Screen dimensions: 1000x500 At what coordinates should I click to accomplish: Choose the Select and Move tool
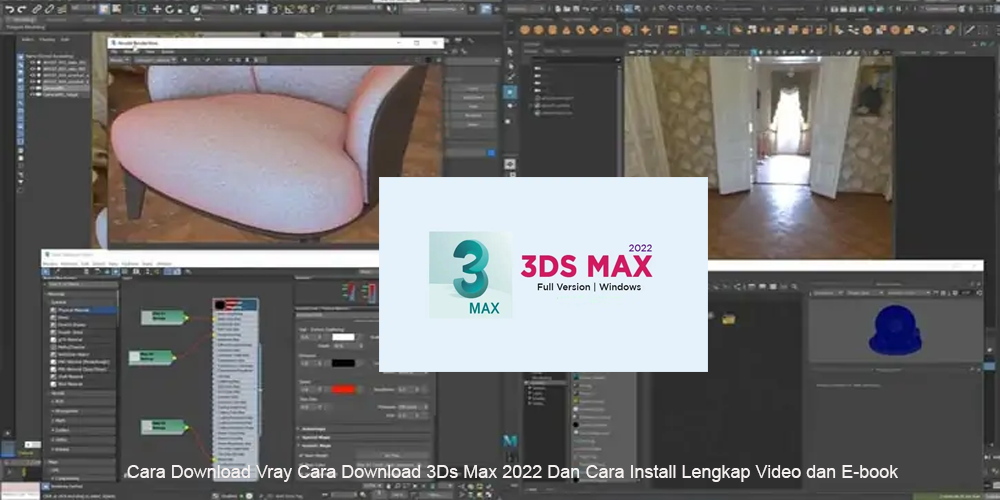157,10
